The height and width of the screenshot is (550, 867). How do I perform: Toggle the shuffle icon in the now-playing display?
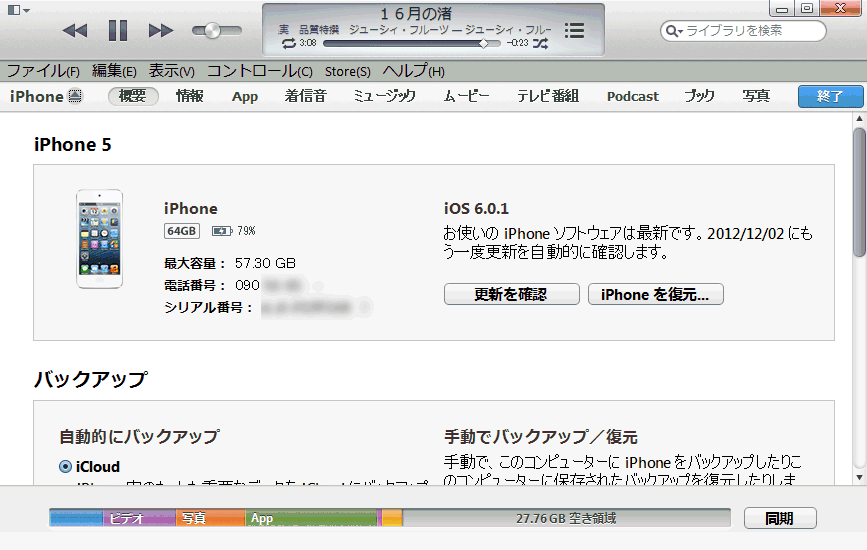540,44
